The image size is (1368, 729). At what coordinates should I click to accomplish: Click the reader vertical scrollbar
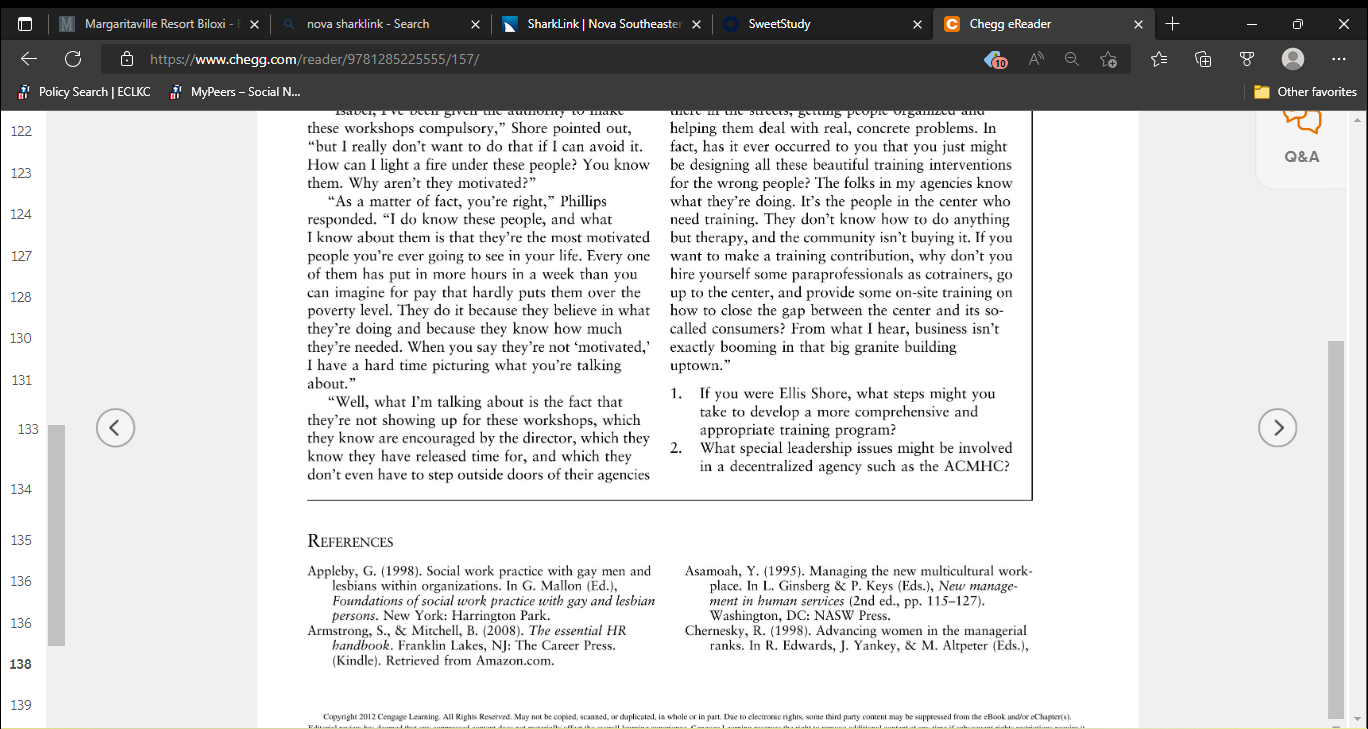tap(1336, 530)
